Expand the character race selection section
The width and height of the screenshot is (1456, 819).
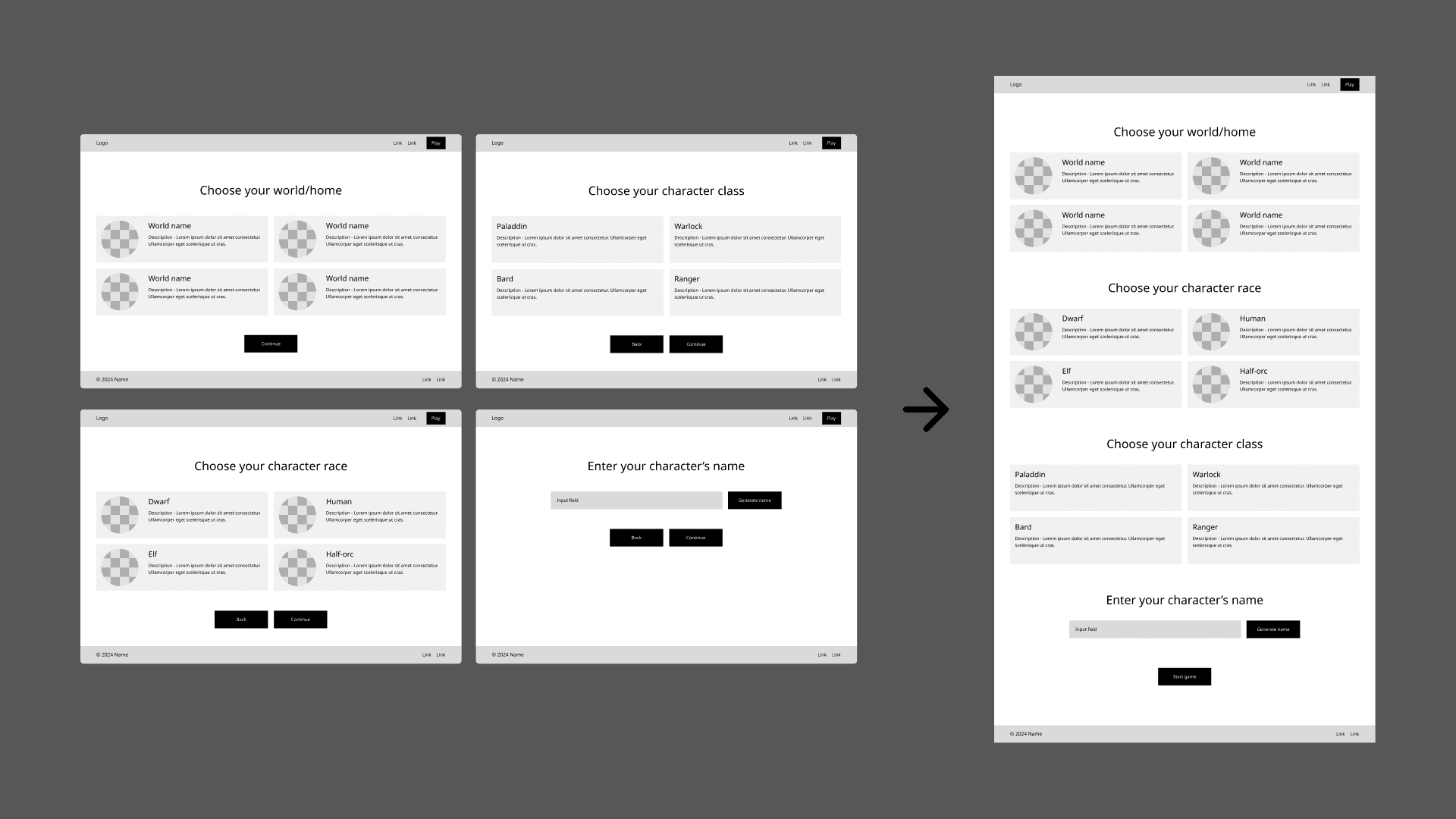tap(1184, 287)
